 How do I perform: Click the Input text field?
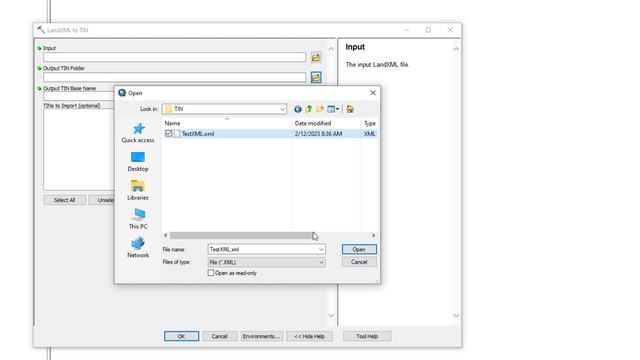coord(174,57)
